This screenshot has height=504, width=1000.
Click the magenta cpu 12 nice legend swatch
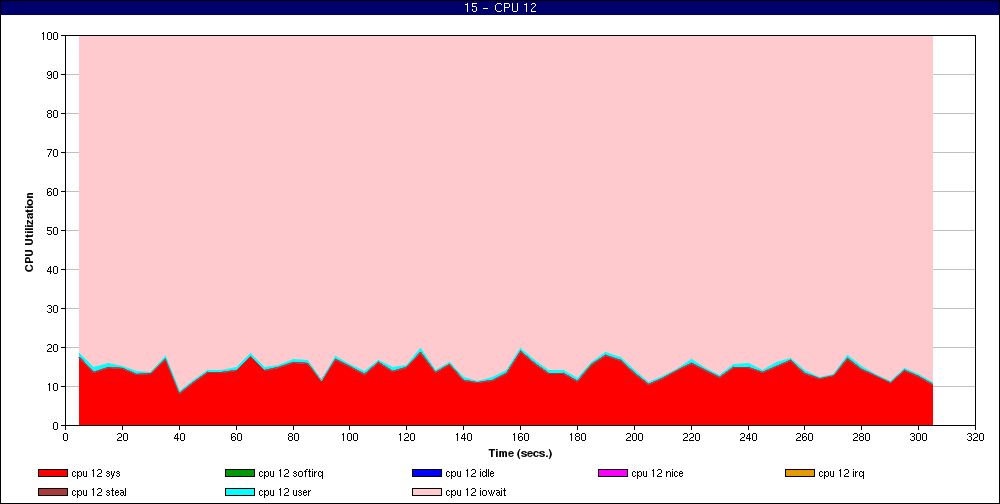613,473
